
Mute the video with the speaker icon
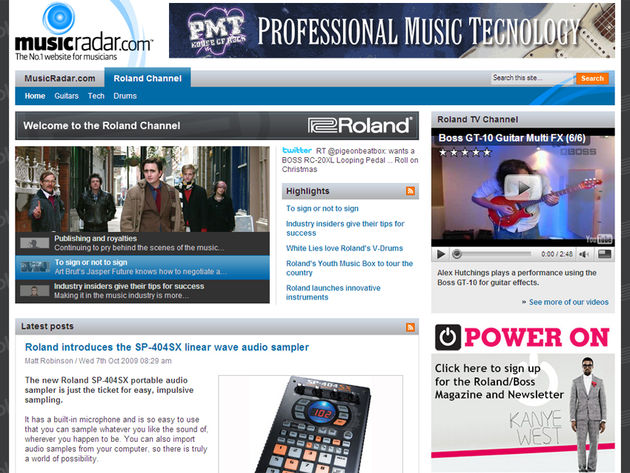[584, 254]
